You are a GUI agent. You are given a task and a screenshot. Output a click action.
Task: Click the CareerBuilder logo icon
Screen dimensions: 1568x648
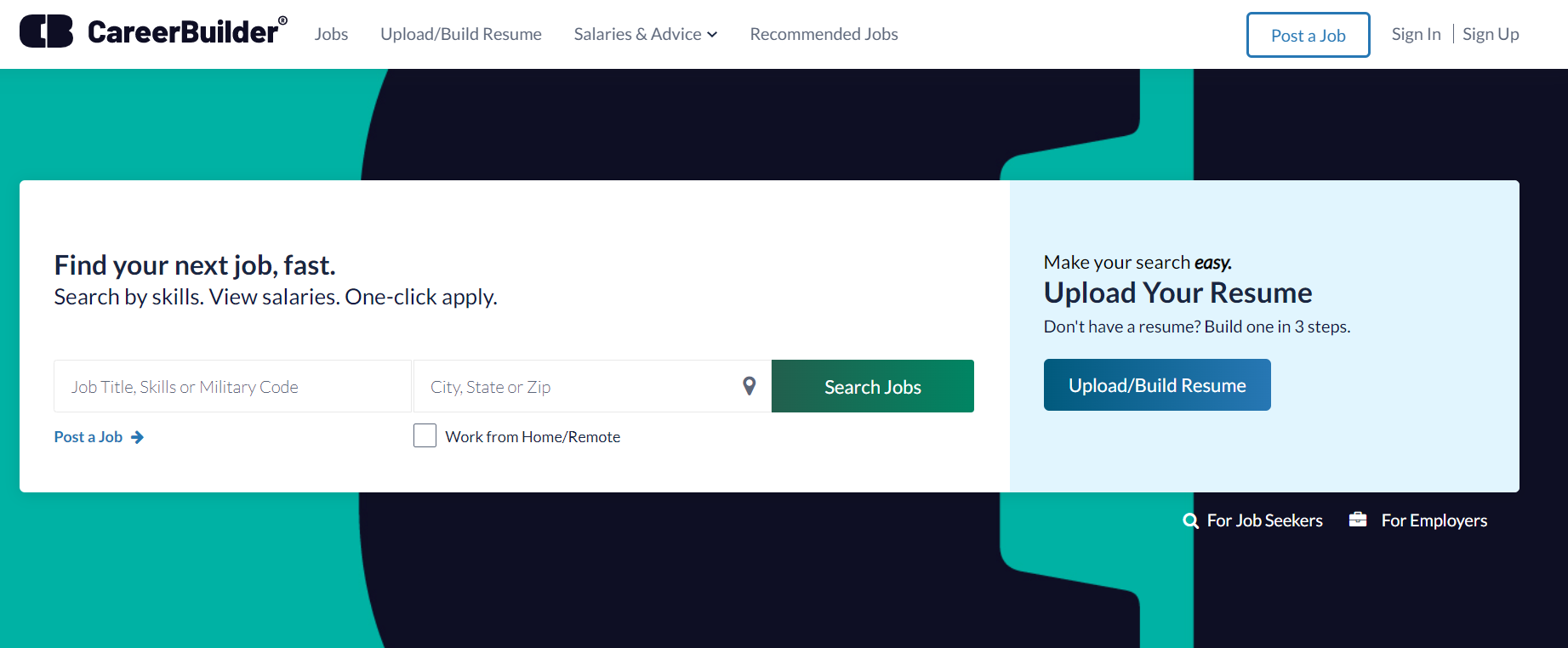tap(46, 31)
